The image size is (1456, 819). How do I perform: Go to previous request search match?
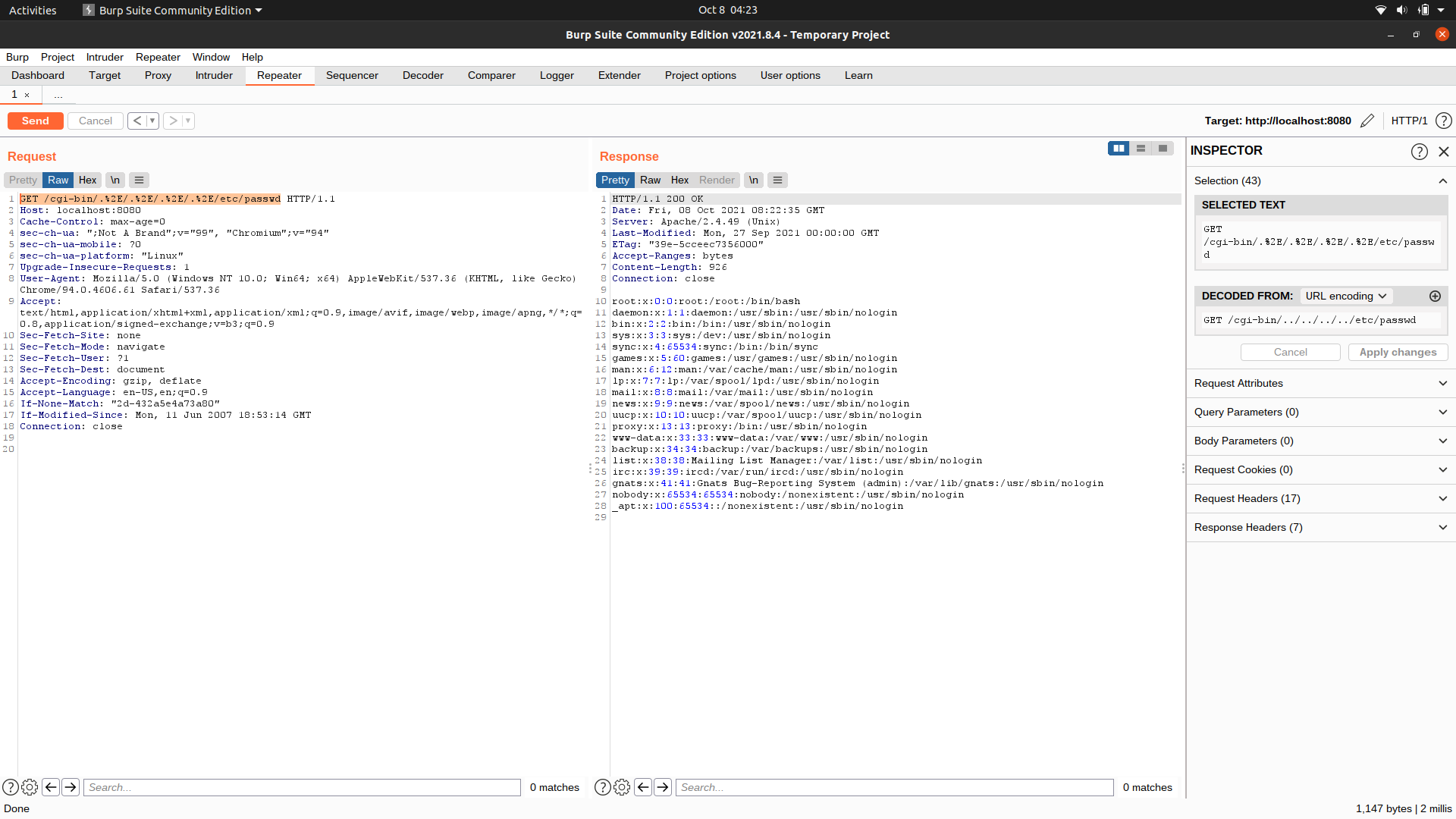pyautogui.click(x=51, y=787)
